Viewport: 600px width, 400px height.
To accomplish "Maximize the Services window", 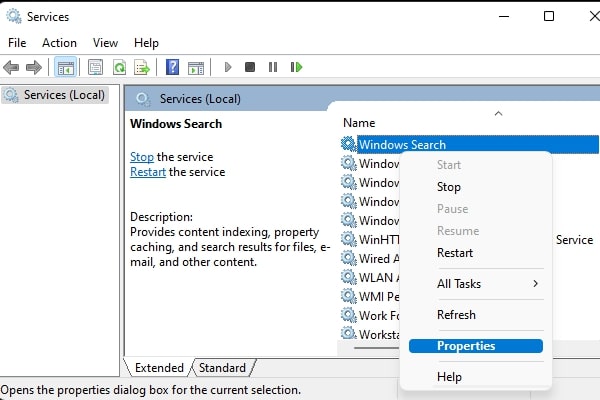I will [549, 16].
